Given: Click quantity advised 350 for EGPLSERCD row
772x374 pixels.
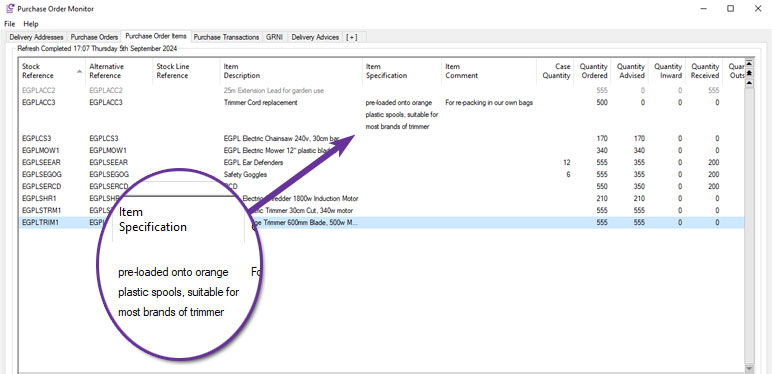Looking at the screenshot, I should 639,187.
